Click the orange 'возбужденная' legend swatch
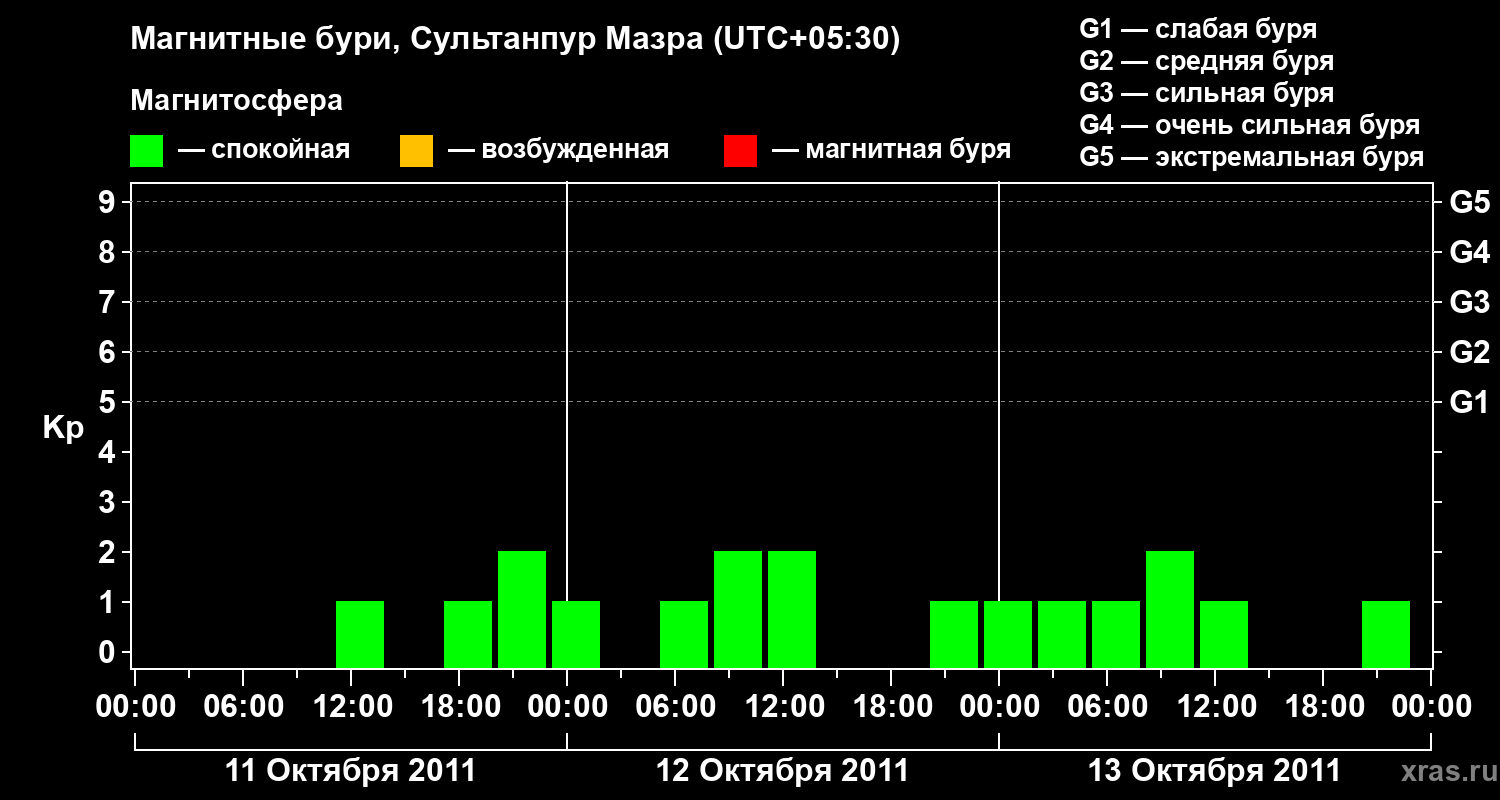Screen dimensions: 1500x800 [416, 151]
